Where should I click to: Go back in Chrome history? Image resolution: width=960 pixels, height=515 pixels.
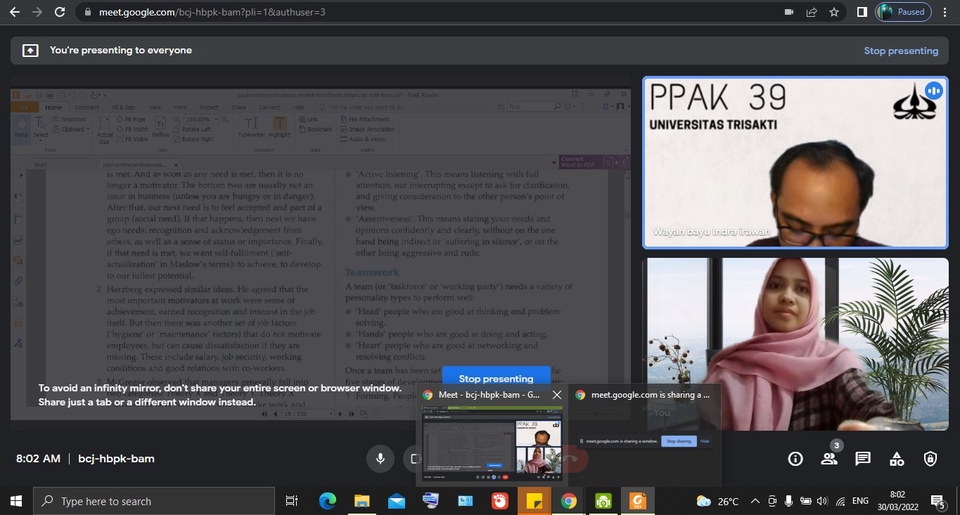[15, 12]
